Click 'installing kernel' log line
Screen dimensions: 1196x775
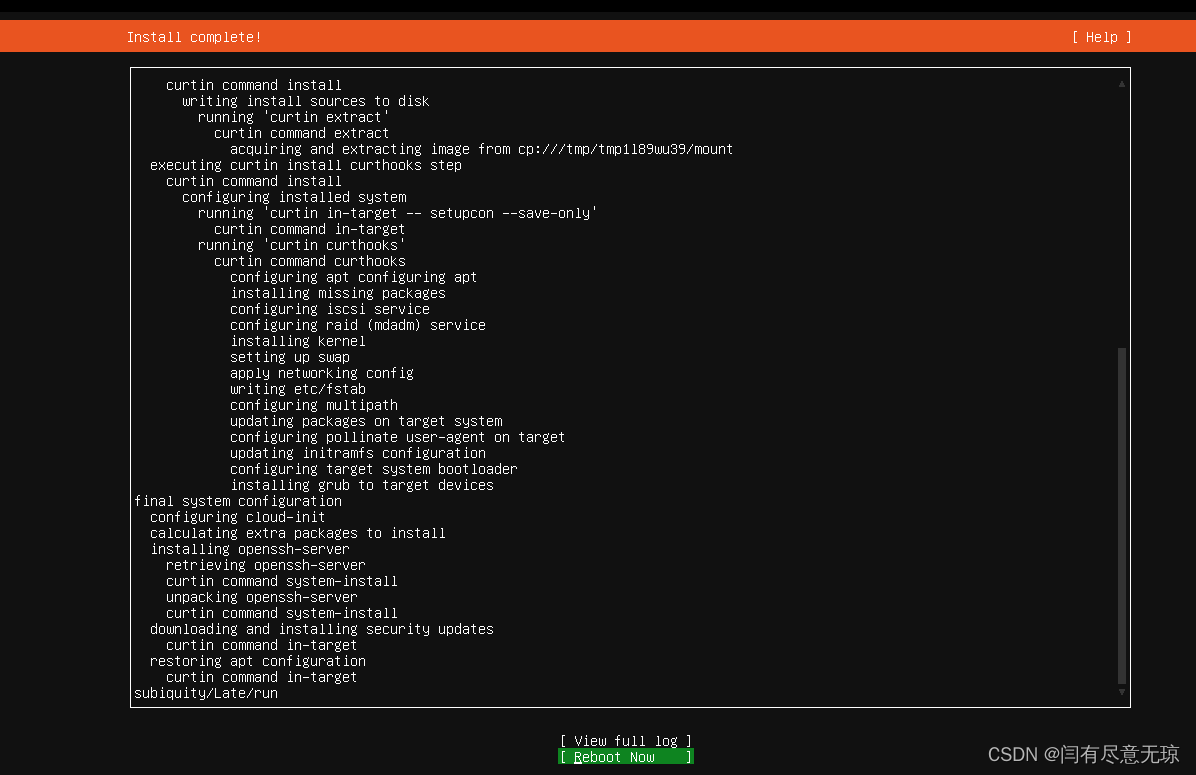point(297,340)
